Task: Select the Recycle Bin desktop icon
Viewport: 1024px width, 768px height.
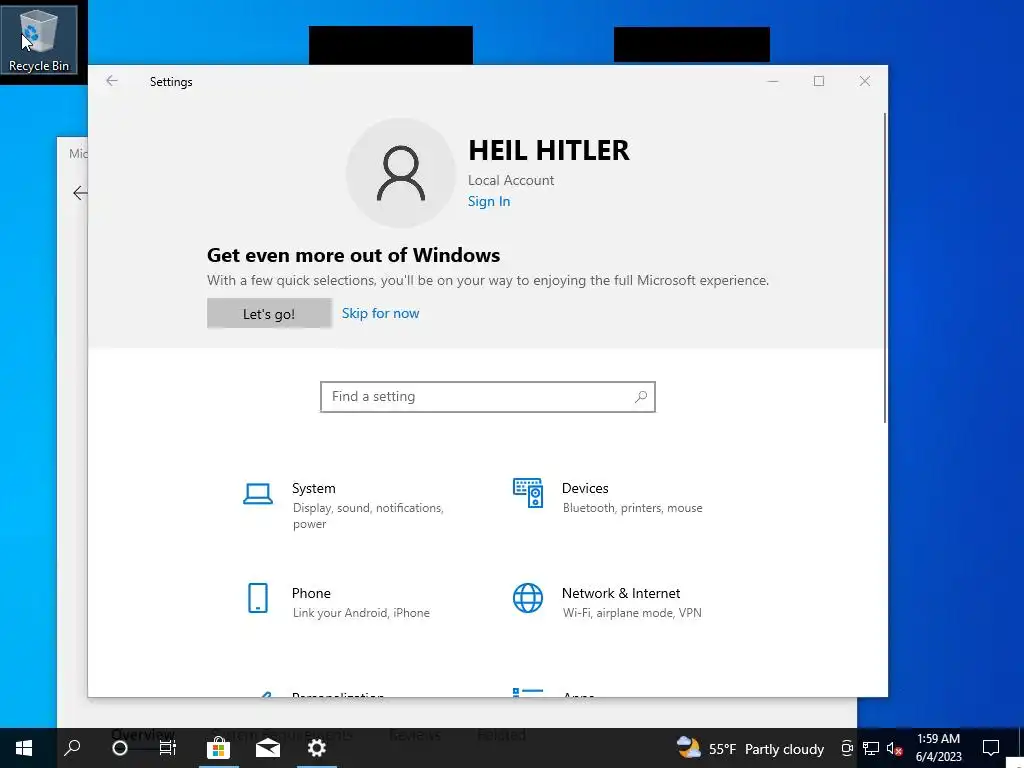Action: [39, 42]
